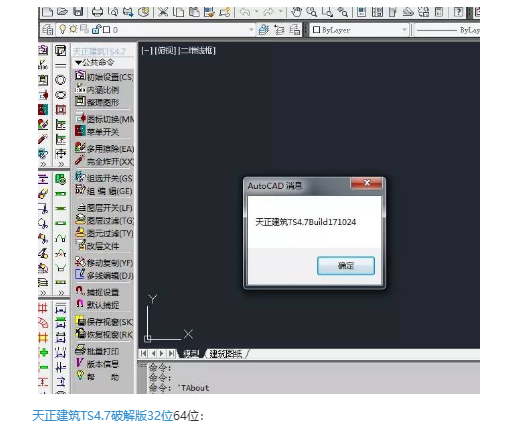Open the ByLayer color dropdown
The height and width of the screenshot is (427, 516).
pyautogui.click(x=405, y=30)
